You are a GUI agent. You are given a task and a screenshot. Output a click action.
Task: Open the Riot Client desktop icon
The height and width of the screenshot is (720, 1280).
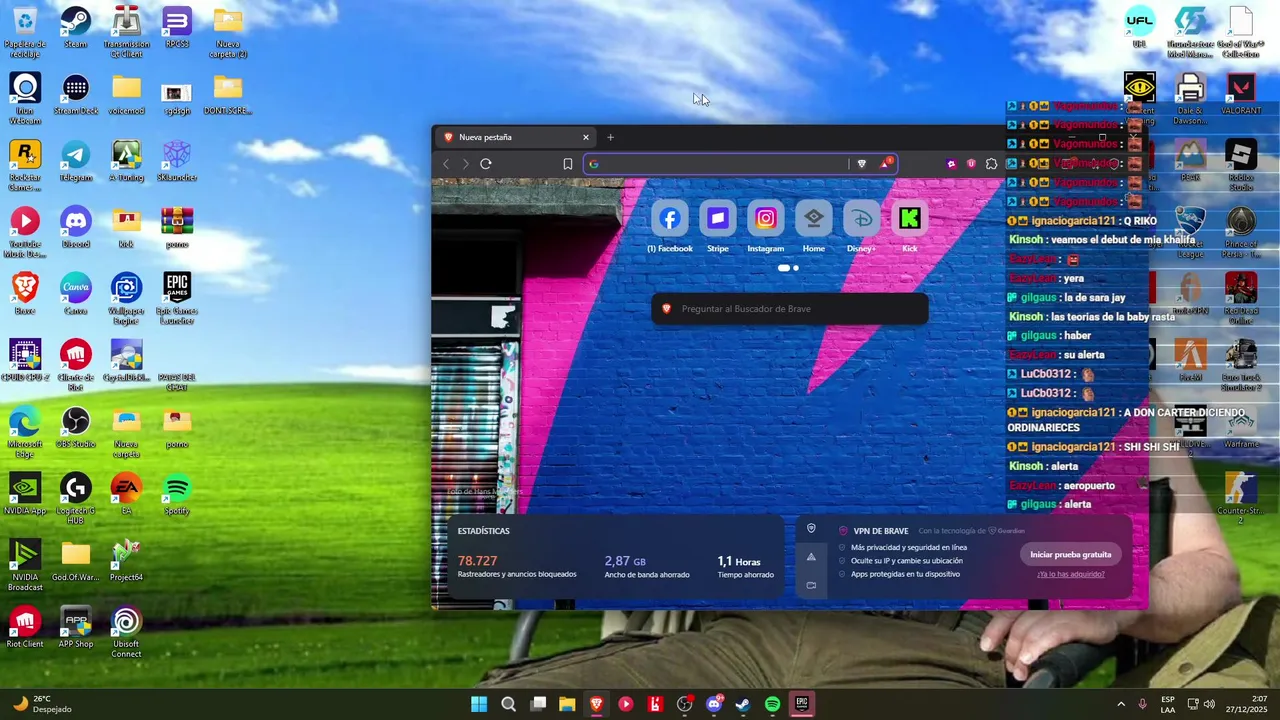click(25, 628)
